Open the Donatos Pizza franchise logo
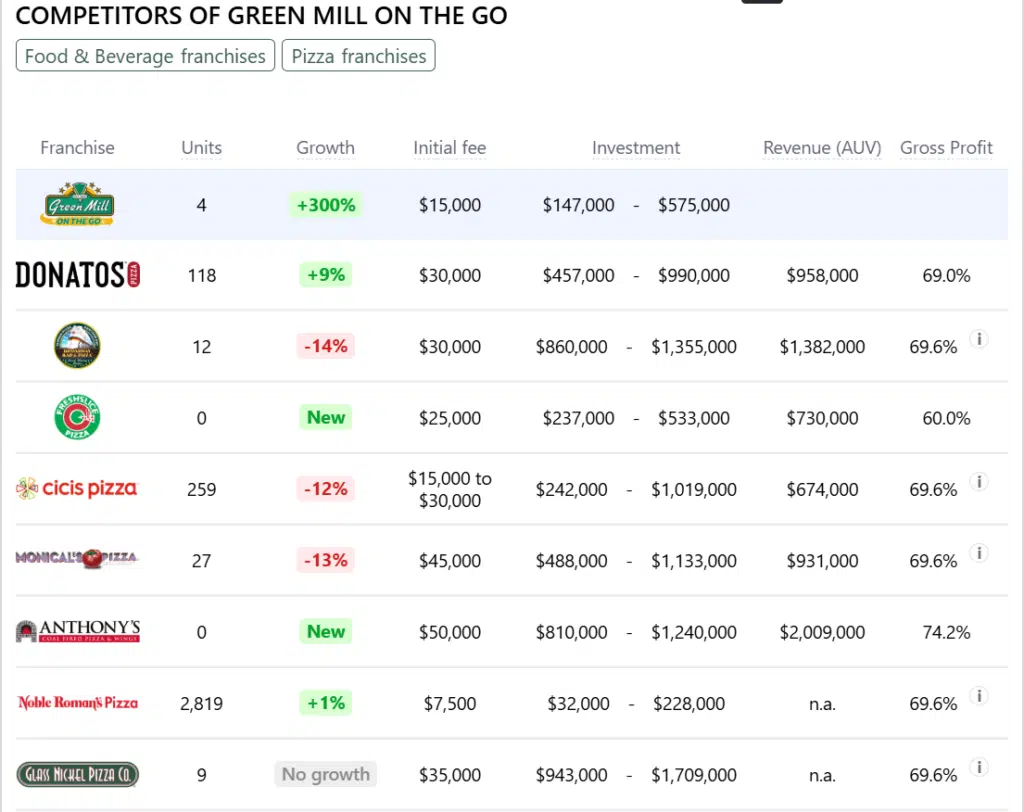1024x812 pixels. pos(77,275)
